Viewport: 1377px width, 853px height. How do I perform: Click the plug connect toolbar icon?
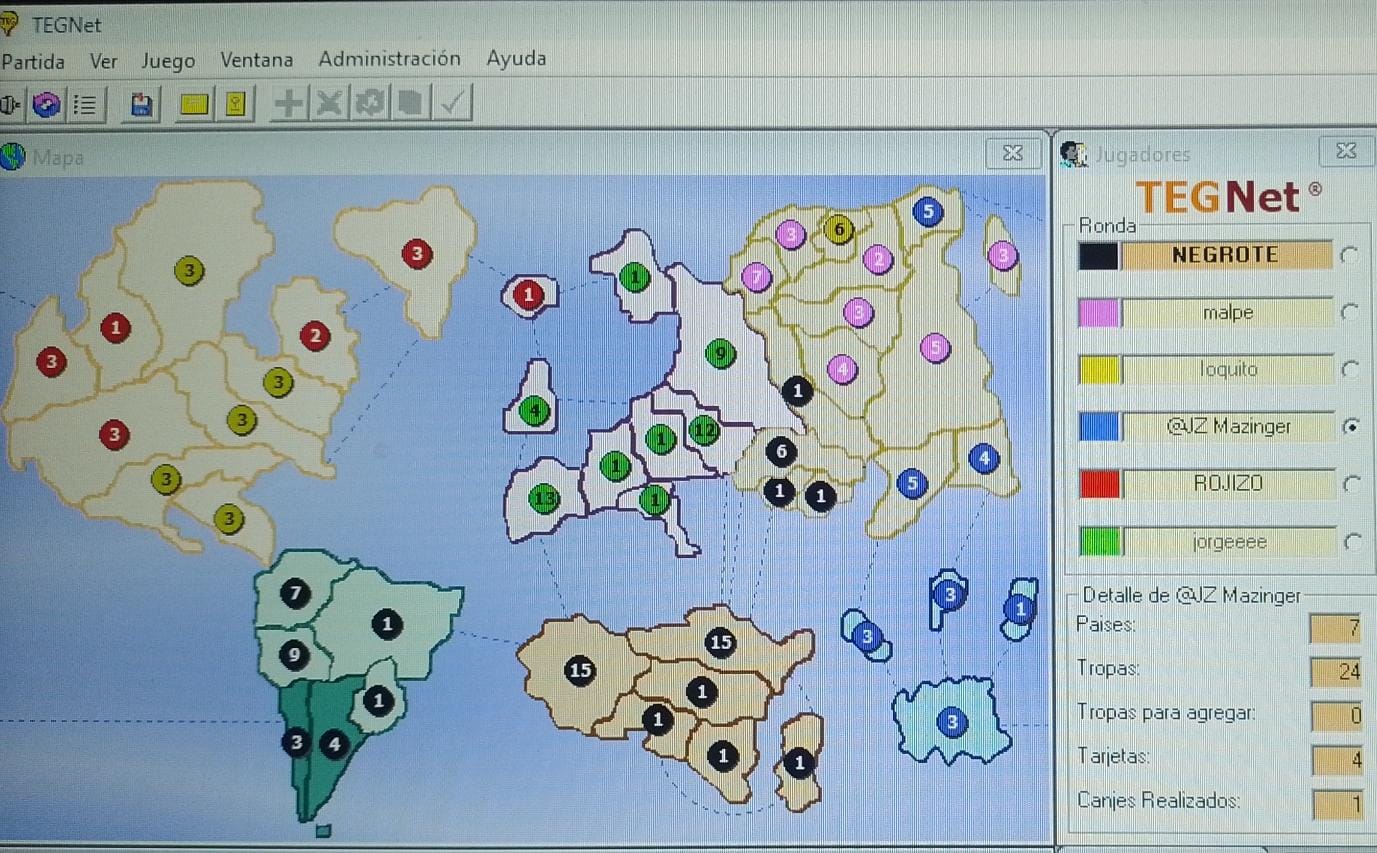[x=9, y=104]
